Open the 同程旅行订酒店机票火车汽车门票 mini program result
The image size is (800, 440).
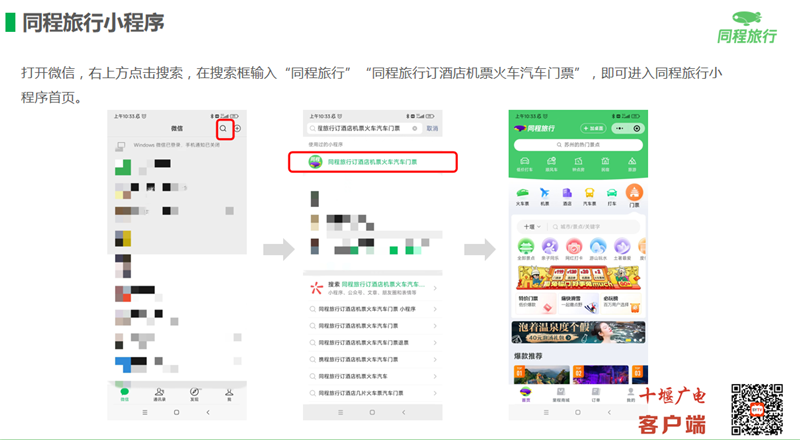[x=372, y=162]
